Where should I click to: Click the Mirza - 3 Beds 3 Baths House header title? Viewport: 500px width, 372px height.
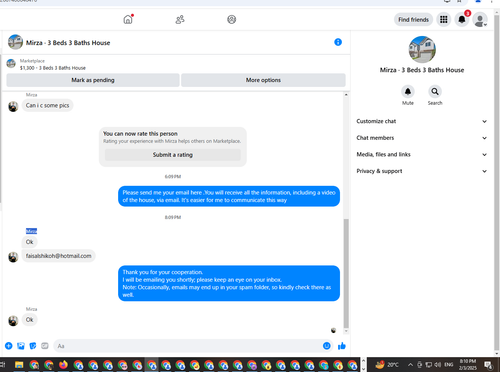[68, 43]
